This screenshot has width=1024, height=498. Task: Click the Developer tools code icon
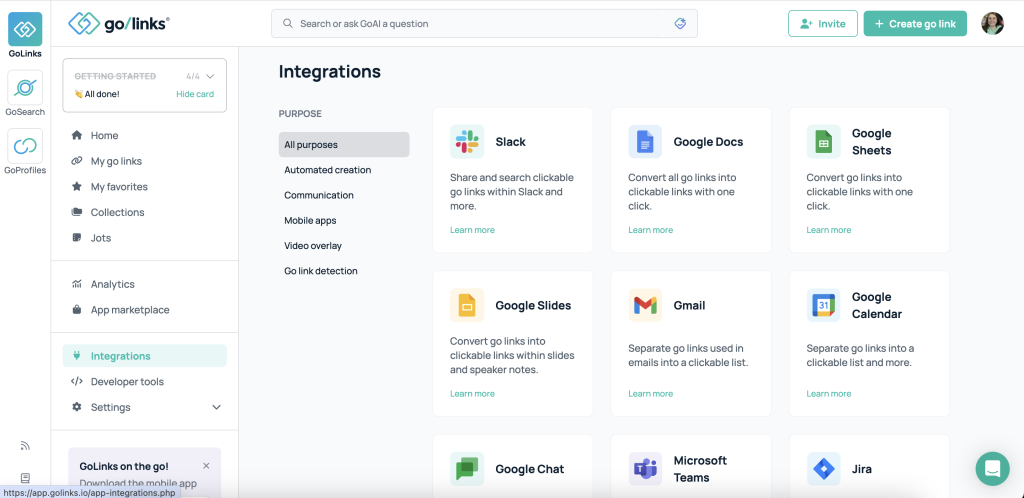77,381
